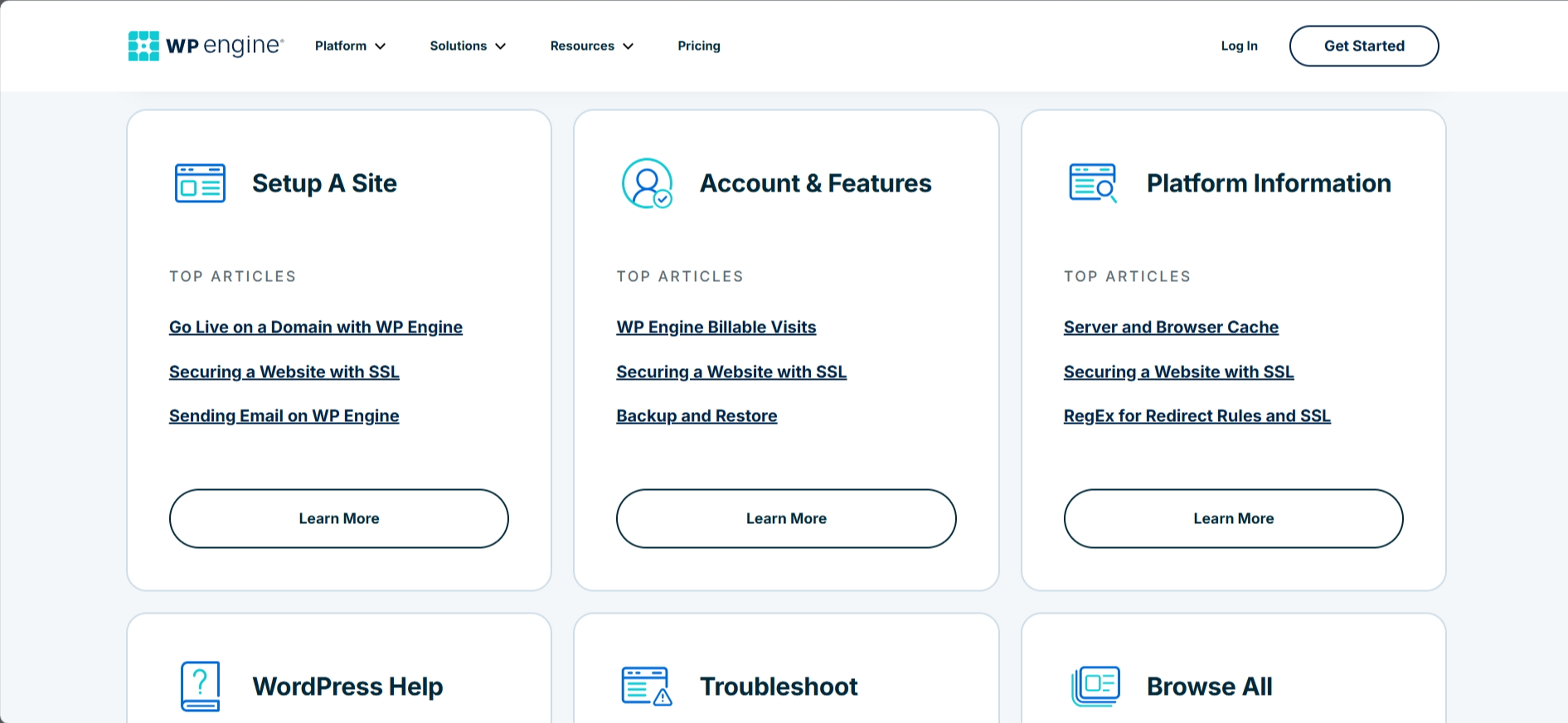Select the Setup A Site heading
The image size is (1568, 723).
point(324,183)
